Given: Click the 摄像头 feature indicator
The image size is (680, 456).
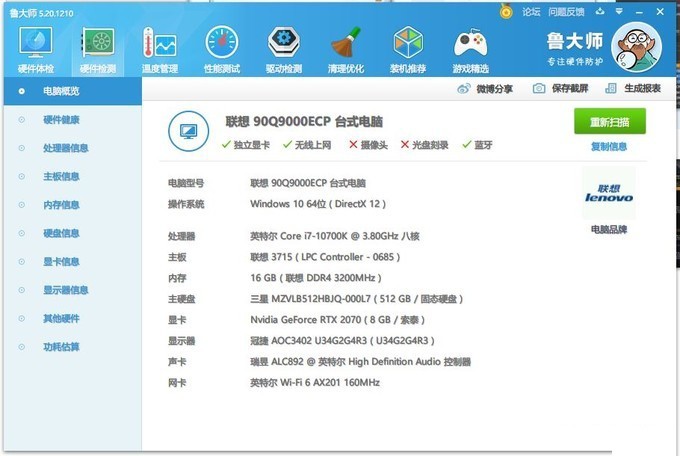Looking at the screenshot, I should [368, 145].
